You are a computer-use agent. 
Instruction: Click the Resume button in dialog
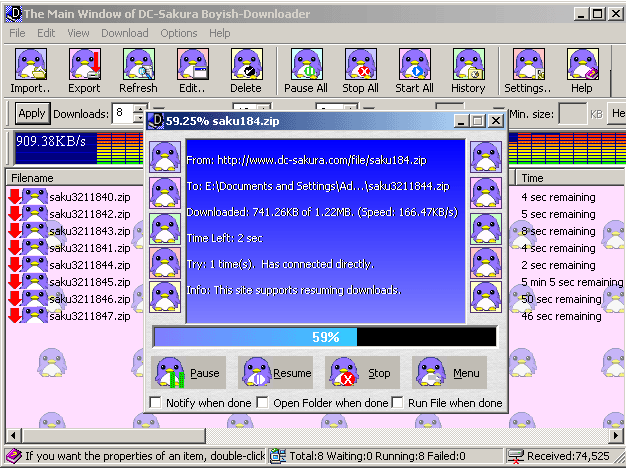click(x=275, y=373)
